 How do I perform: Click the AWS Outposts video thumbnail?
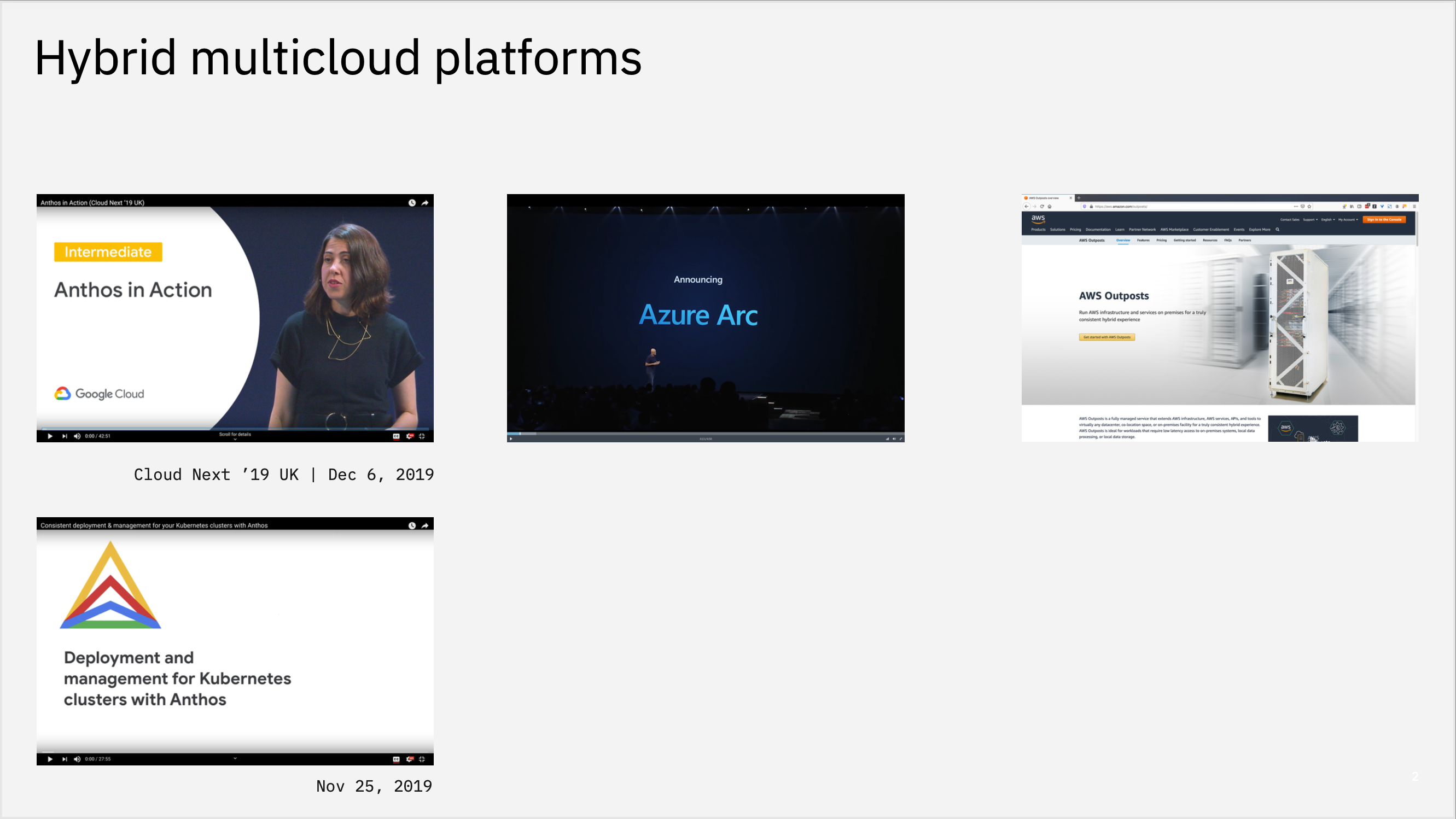(x=1313, y=429)
